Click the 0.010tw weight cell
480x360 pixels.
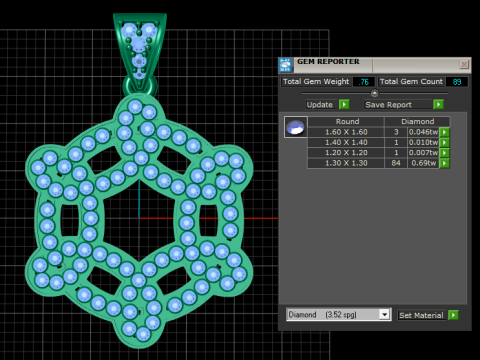[x=423, y=142]
